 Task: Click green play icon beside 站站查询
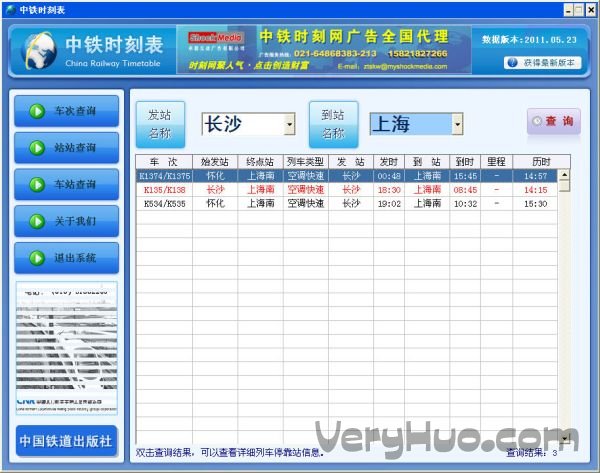click(x=37, y=148)
